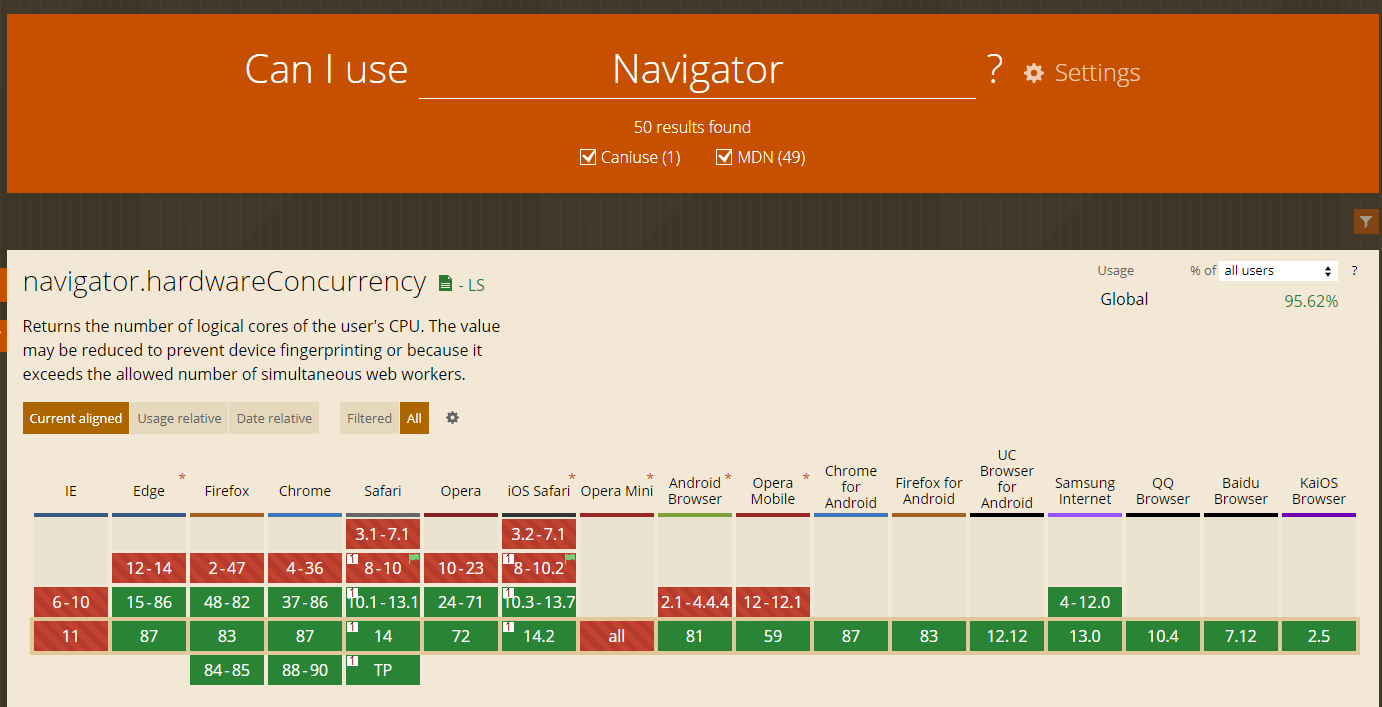Screen dimensions: 1382x707
Task: Click the Navigator search field
Action: click(x=697, y=69)
